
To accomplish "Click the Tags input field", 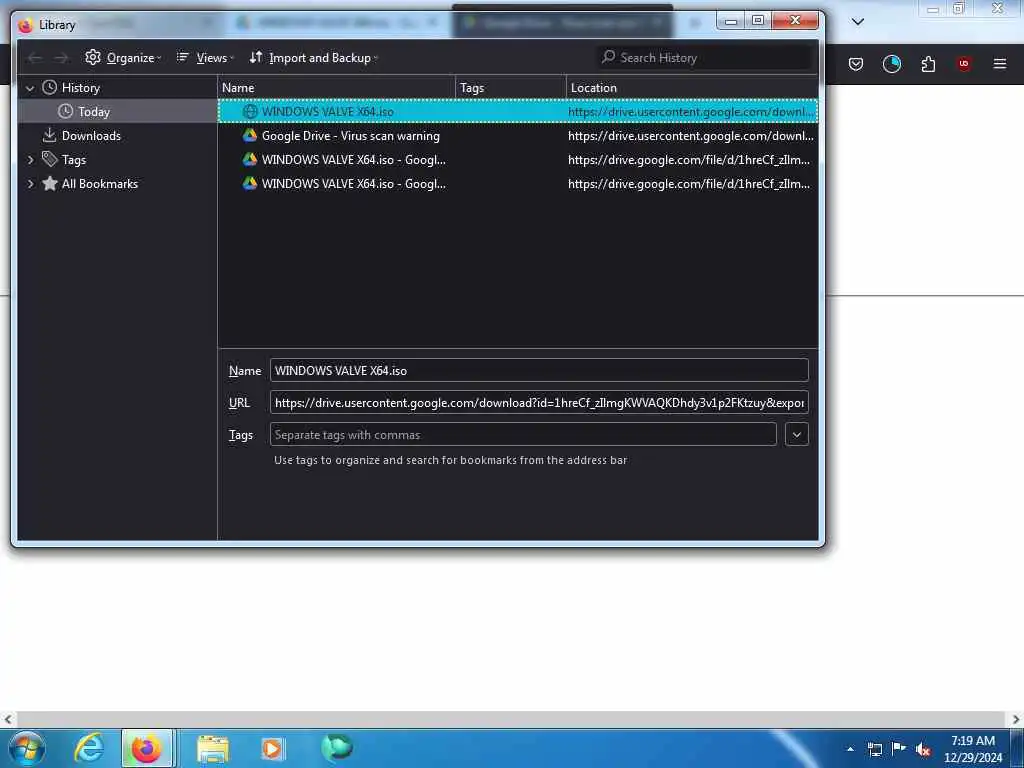I will pyautogui.click(x=522, y=434).
